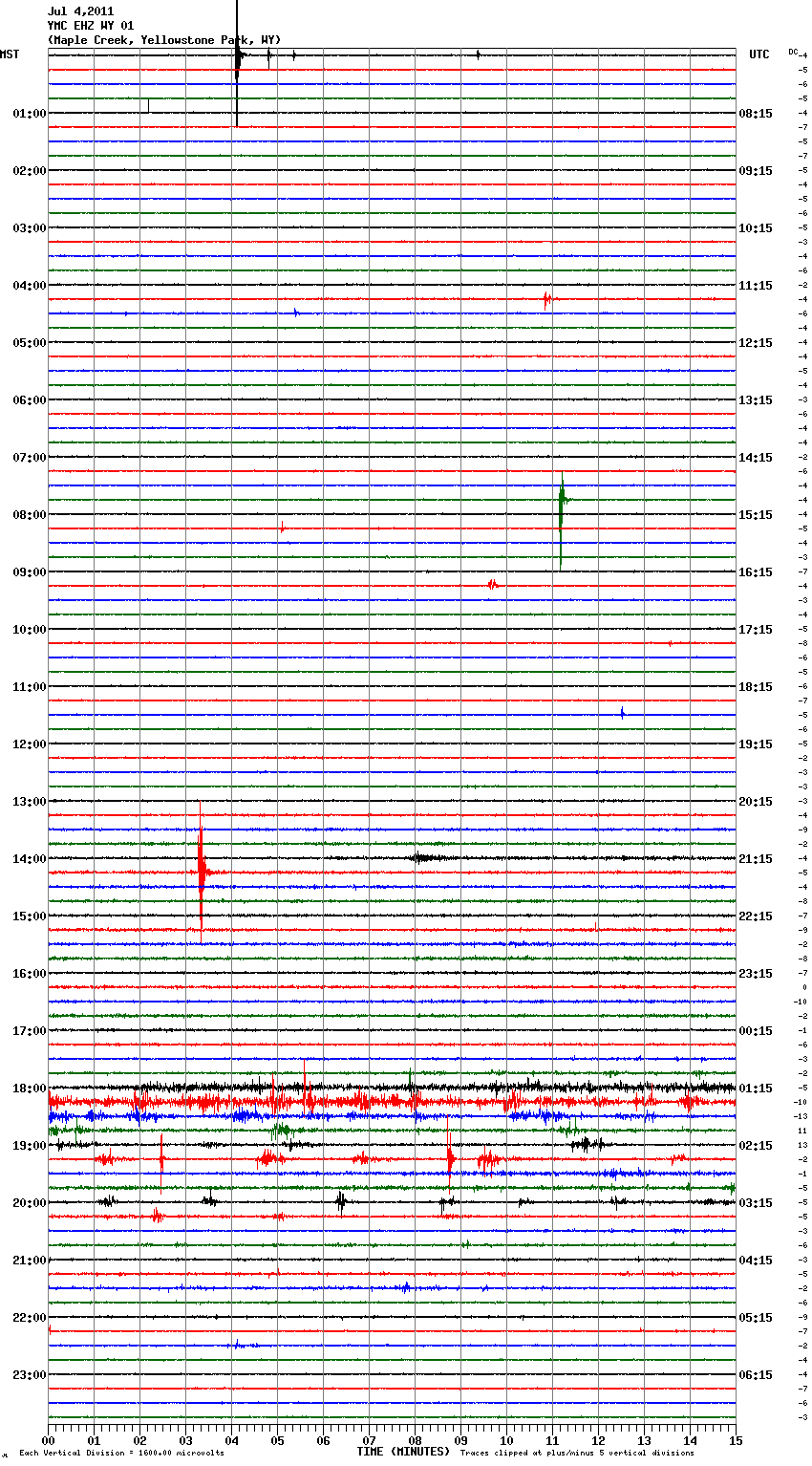
Task: Select the tall red spike below 19:00
Action: (450, 1158)
